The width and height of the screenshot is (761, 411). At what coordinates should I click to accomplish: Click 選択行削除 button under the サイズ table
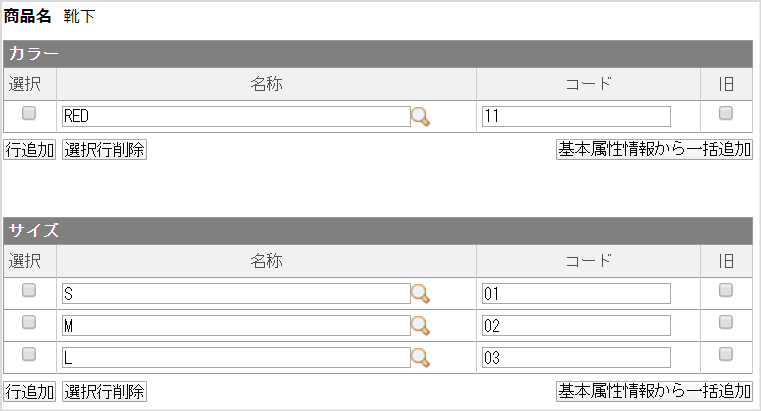104,392
